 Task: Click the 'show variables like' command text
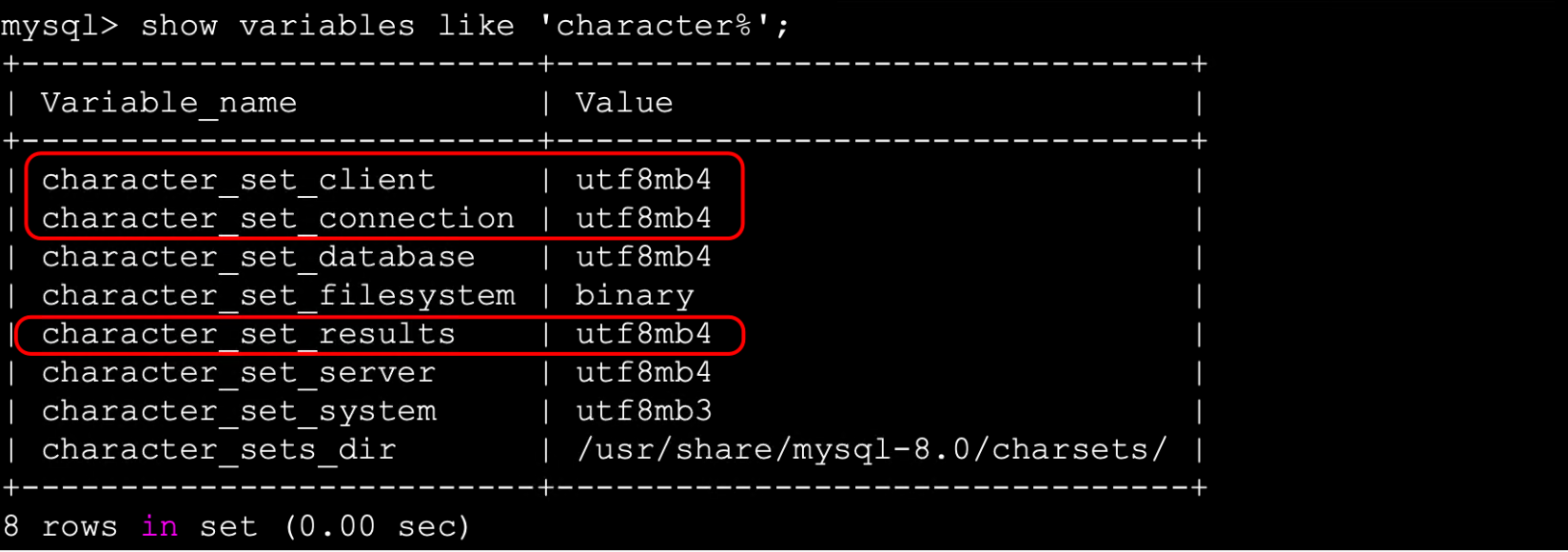[x=277, y=26]
